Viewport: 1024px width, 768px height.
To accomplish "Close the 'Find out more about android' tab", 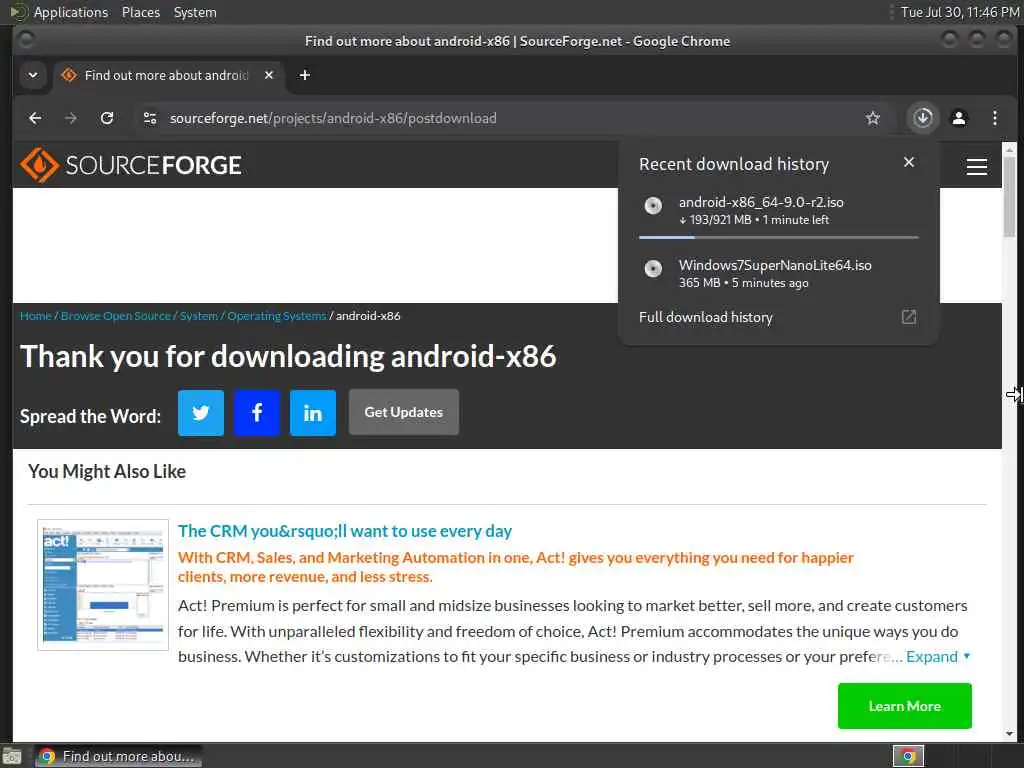I will click(268, 75).
